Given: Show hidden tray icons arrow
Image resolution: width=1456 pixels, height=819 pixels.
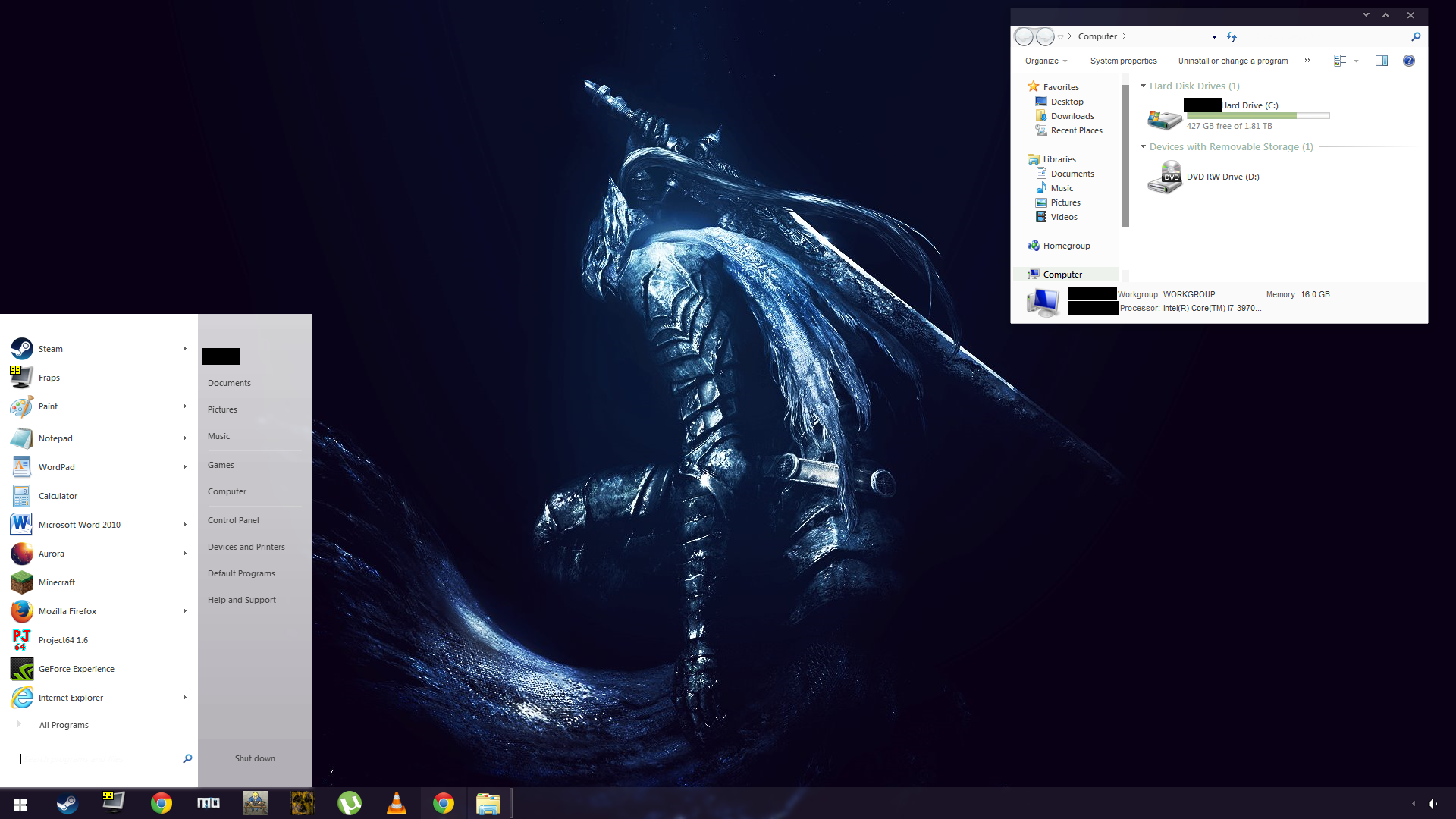Looking at the screenshot, I should click(x=1414, y=804).
